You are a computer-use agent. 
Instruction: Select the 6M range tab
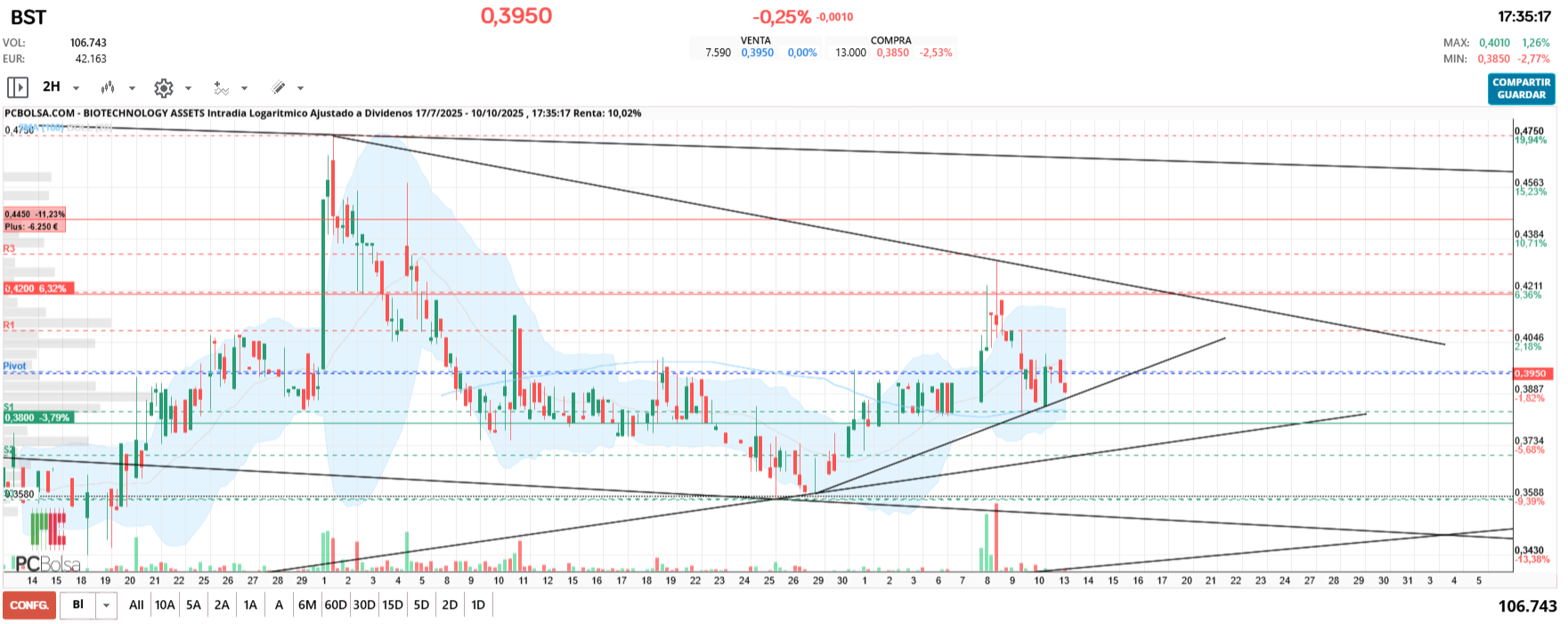pyautogui.click(x=307, y=605)
